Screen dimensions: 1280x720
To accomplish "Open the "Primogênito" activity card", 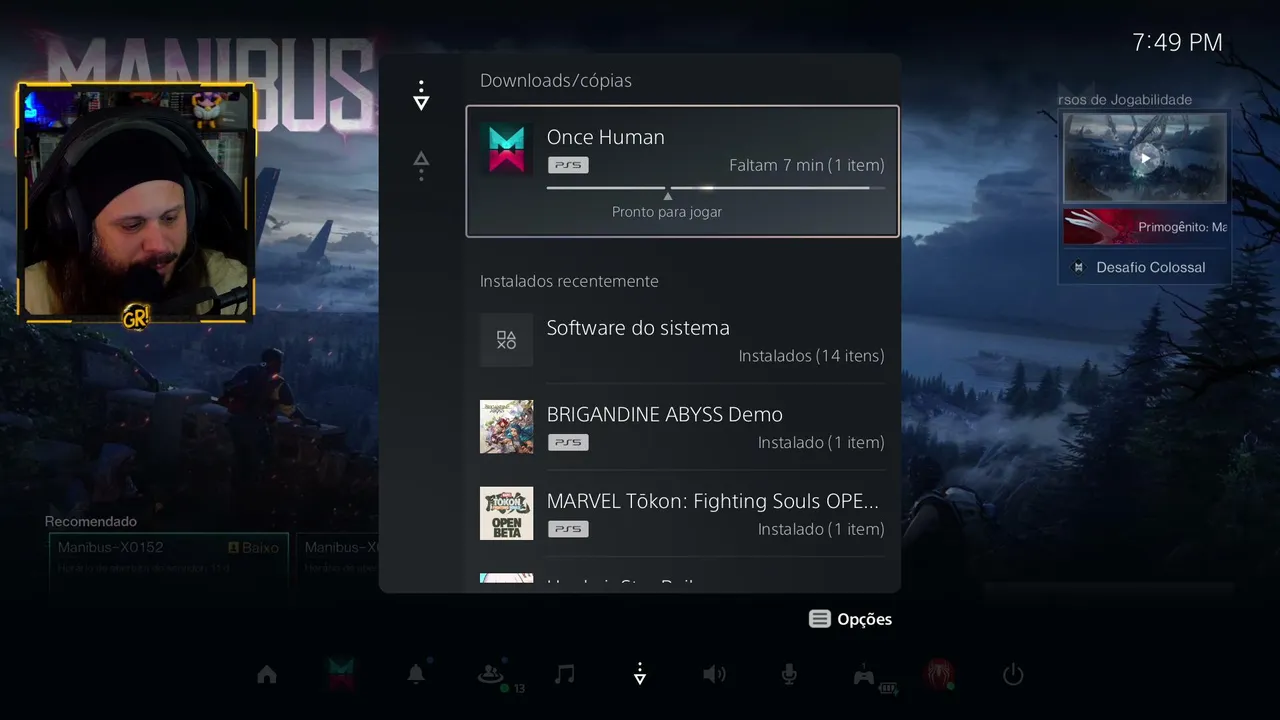I will click(x=1145, y=227).
